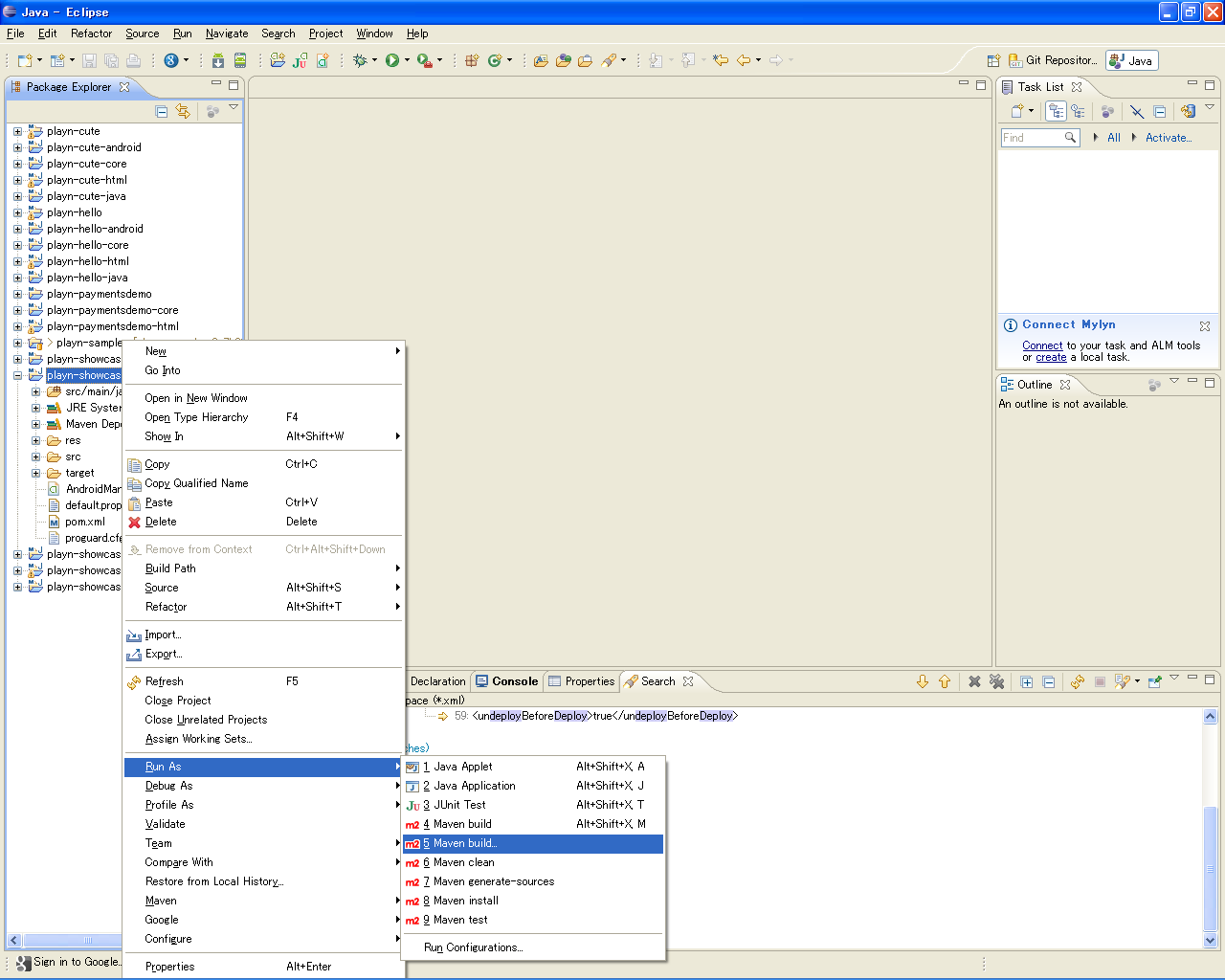The height and width of the screenshot is (980, 1225).
Task: Click Synchronize Changed icon in Task List
Action: [1188, 111]
